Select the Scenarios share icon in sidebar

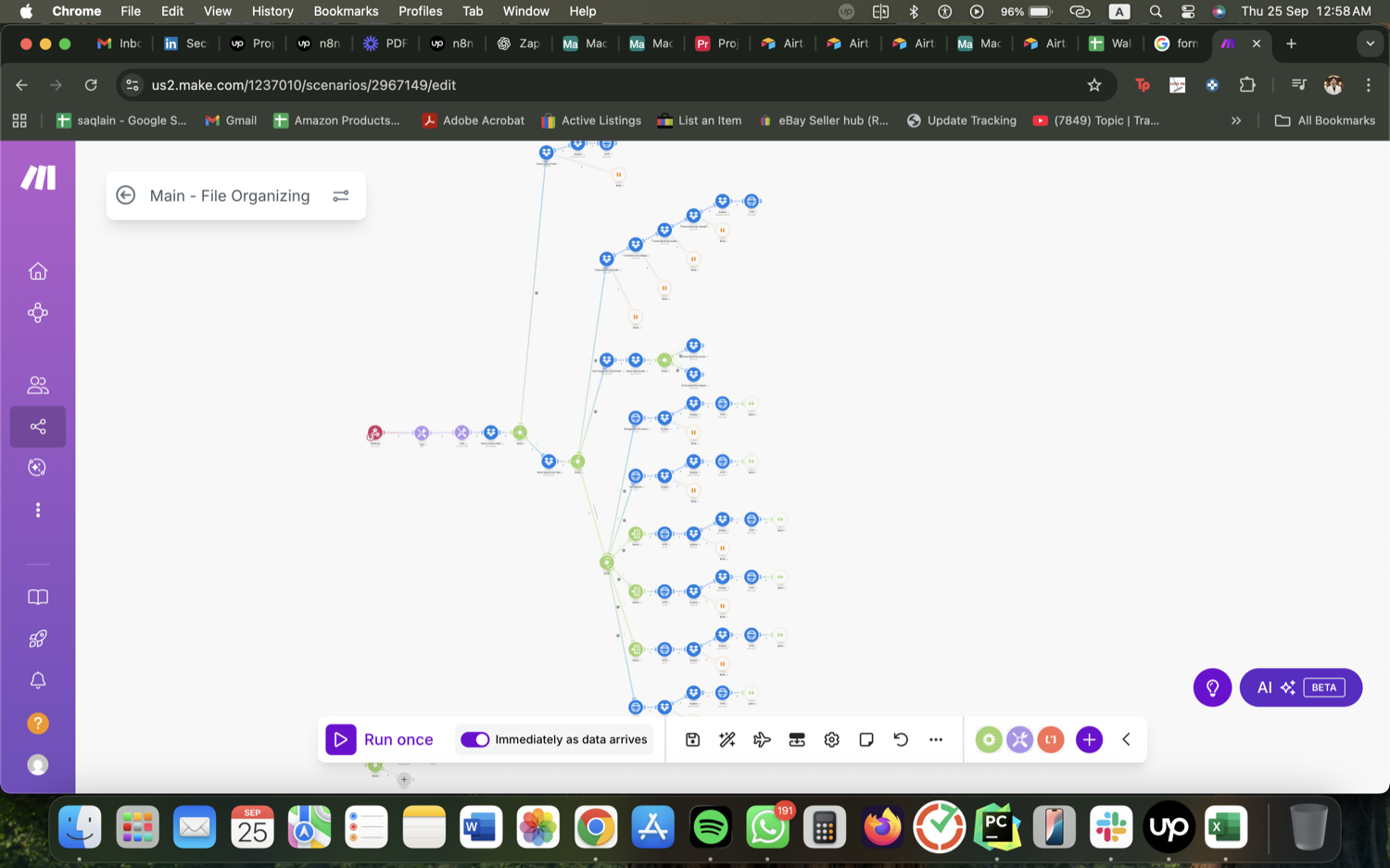click(38, 426)
